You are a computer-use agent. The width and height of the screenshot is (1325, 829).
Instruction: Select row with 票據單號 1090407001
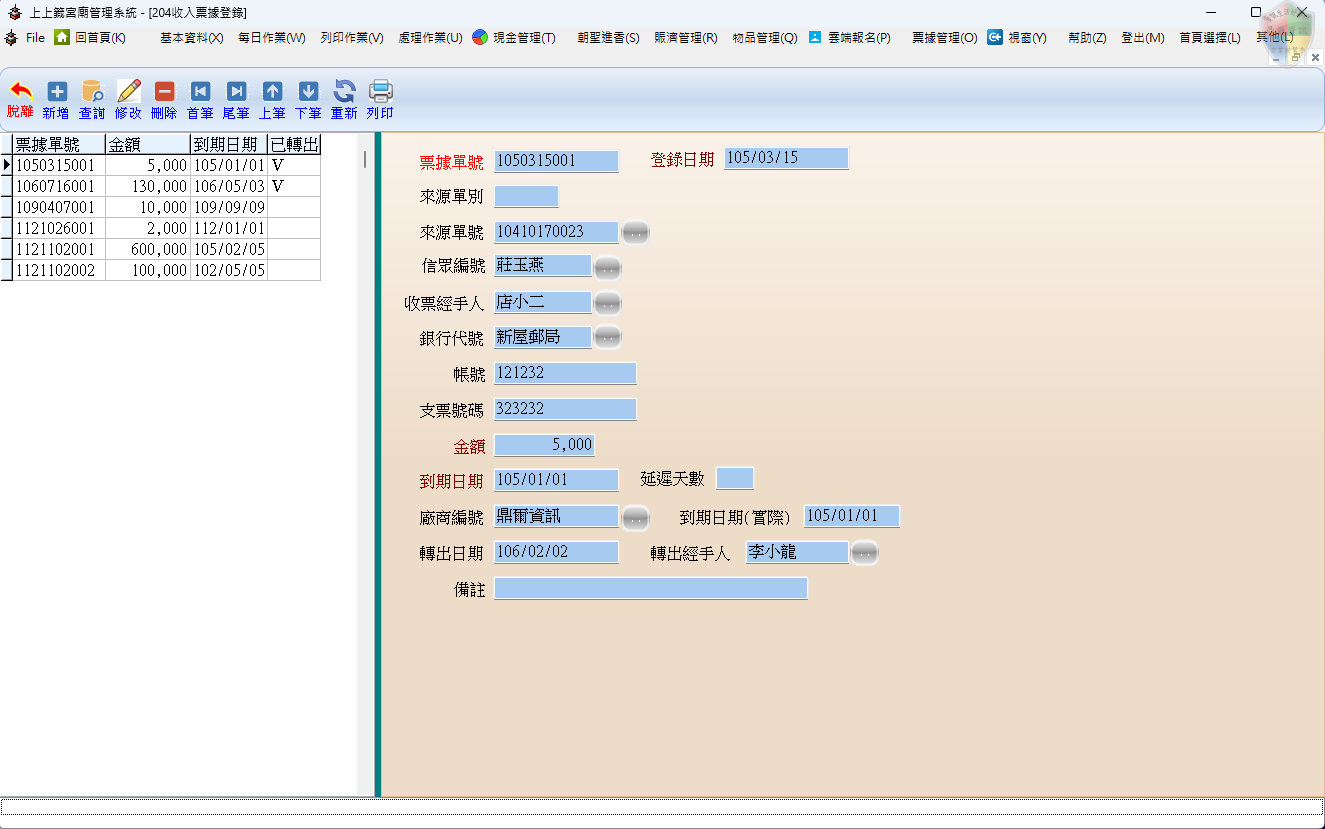pos(58,207)
